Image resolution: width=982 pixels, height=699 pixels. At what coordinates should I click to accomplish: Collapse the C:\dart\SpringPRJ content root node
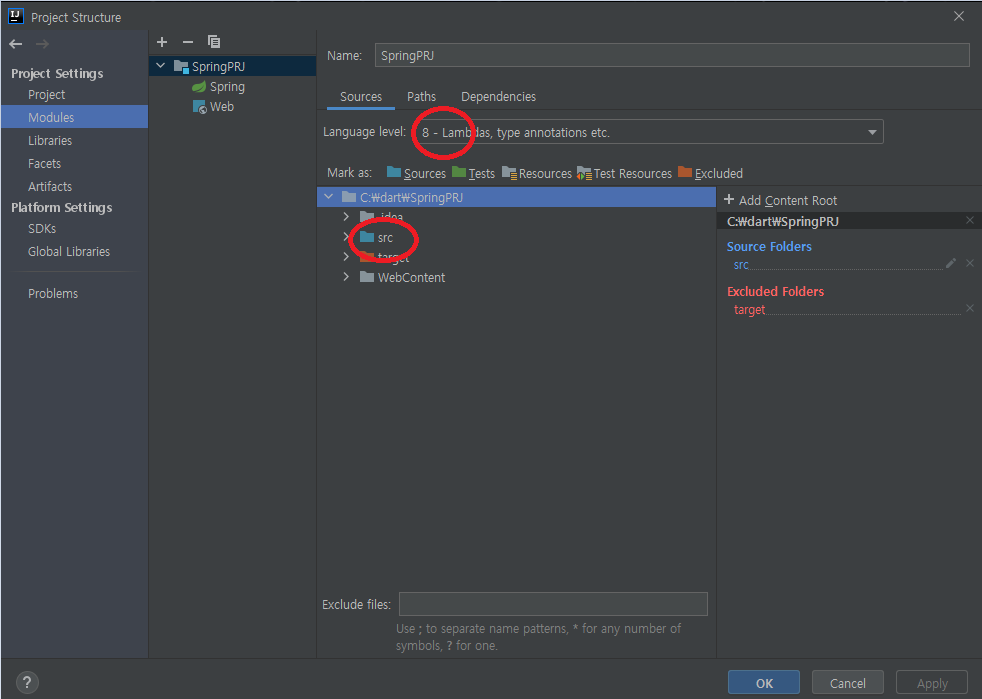329,197
